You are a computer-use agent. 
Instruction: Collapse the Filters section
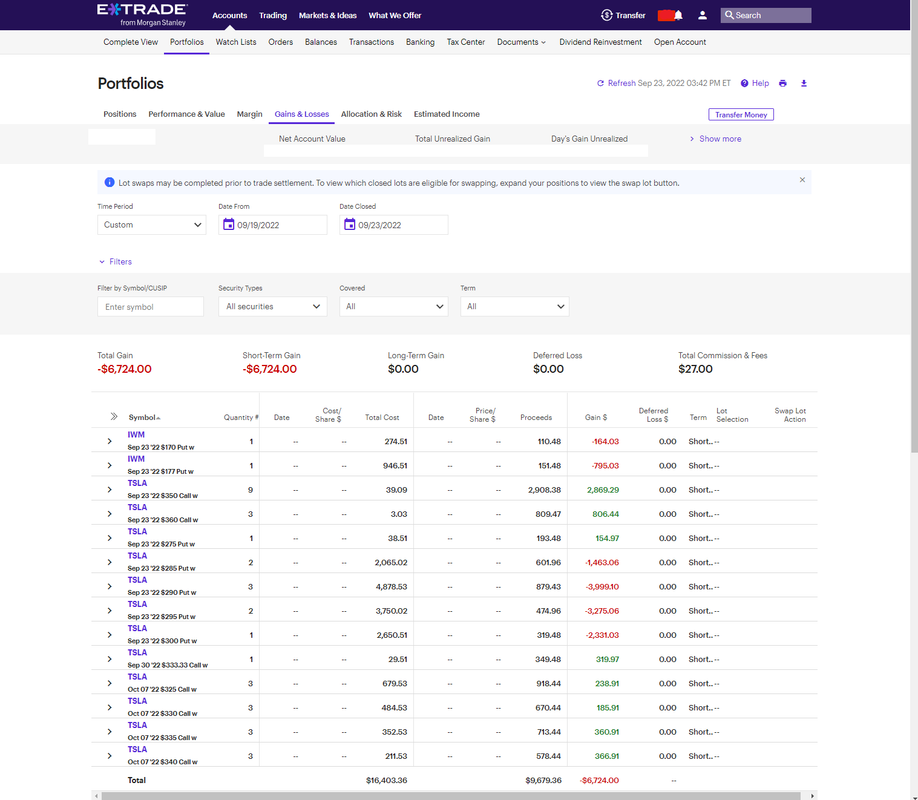click(115, 262)
